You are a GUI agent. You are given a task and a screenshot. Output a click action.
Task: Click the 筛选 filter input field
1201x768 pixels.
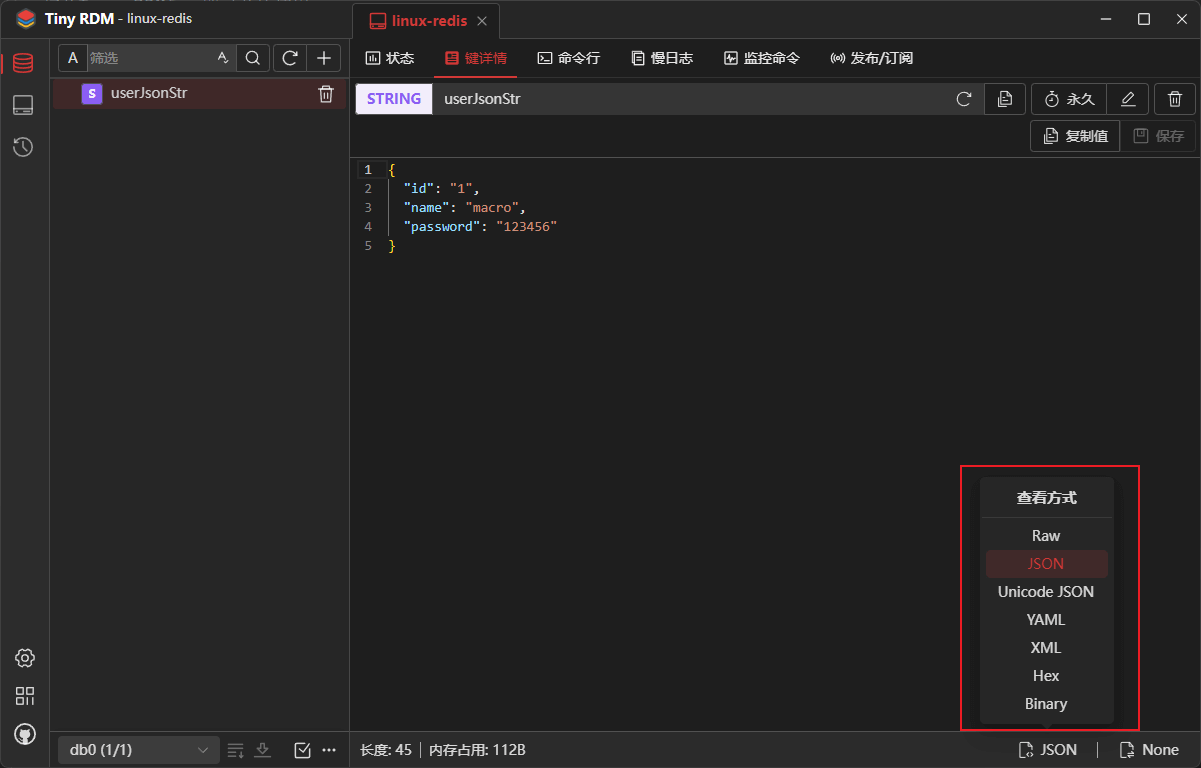pos(150,58)
